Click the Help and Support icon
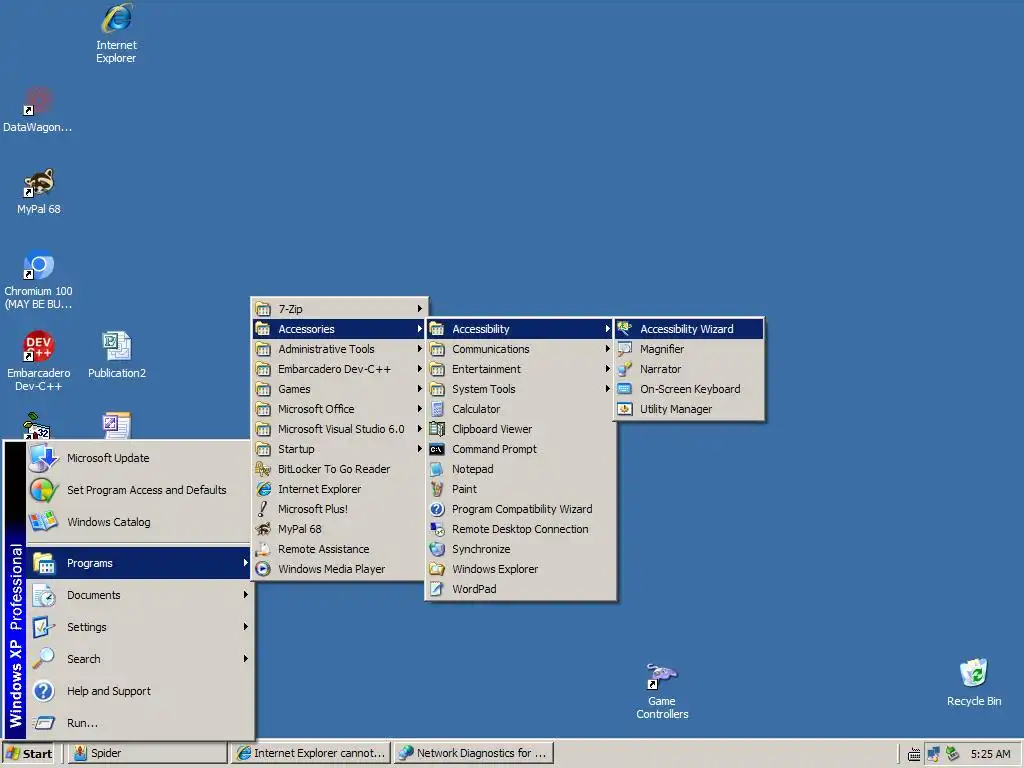This screenshot has height=768, width=1024. click(x=44, y=691)
